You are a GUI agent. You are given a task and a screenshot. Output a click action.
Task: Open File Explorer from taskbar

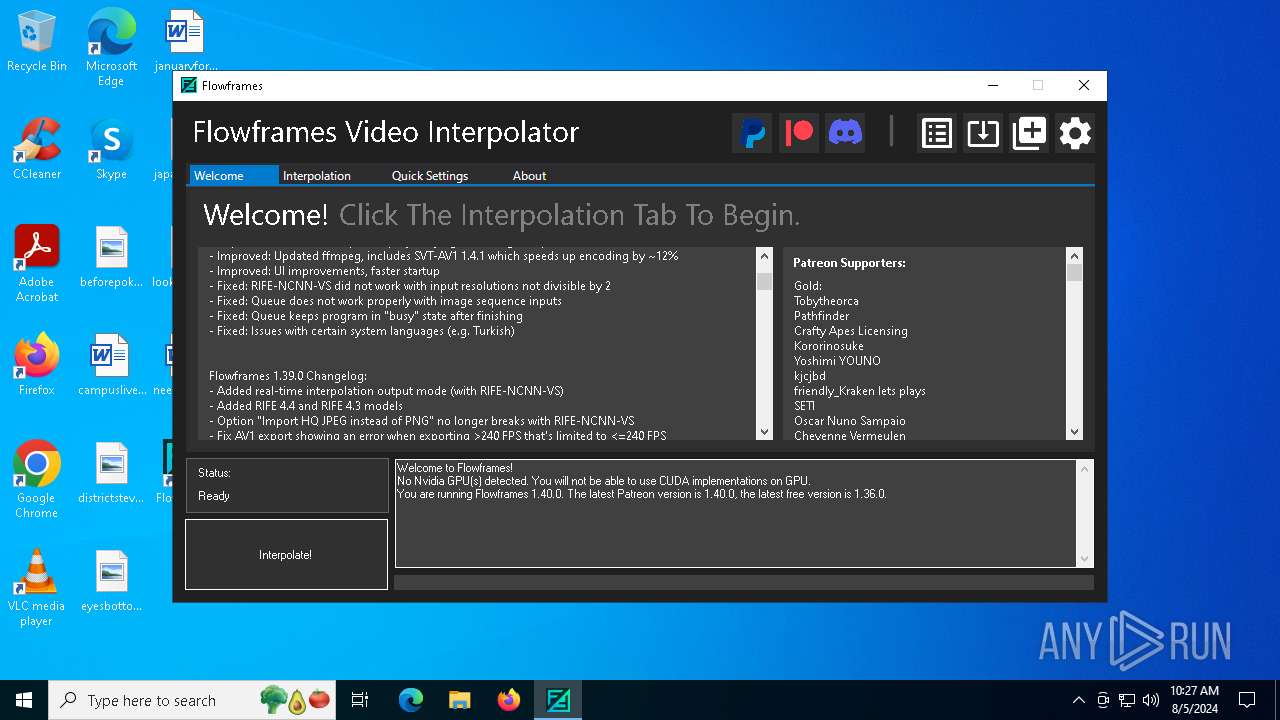(459, 700)
